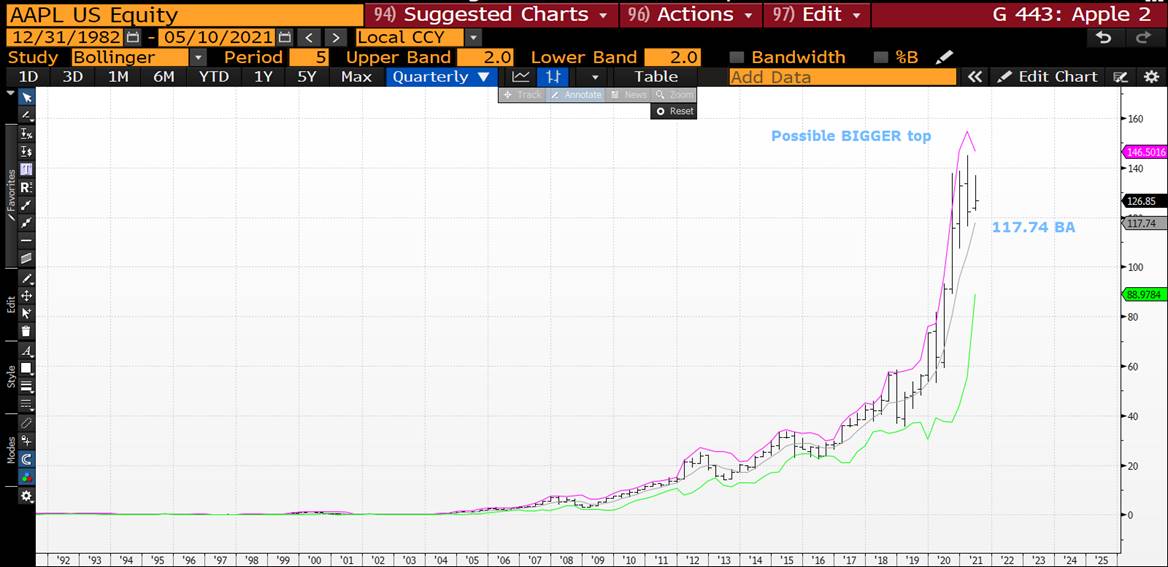Viewport: 1168px width, 567px height.
Task: Switch to line chart type icon
Action: click(521, 77)
